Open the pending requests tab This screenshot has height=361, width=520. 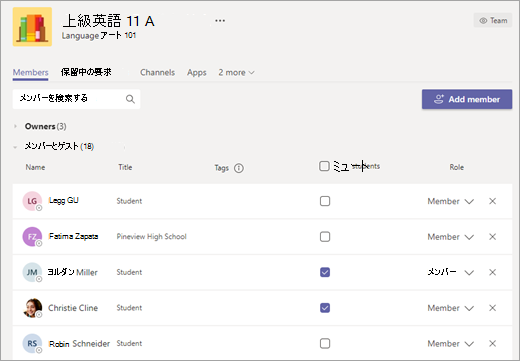pyautogui.click(x=86, y=72)
